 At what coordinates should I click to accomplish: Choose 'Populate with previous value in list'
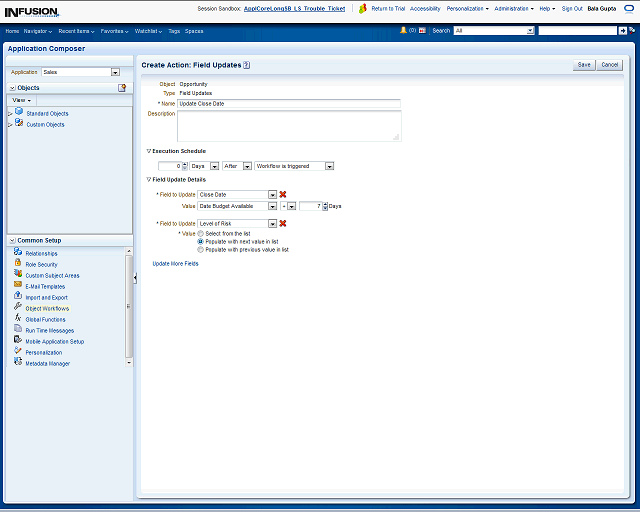click(x=200, y=250)
